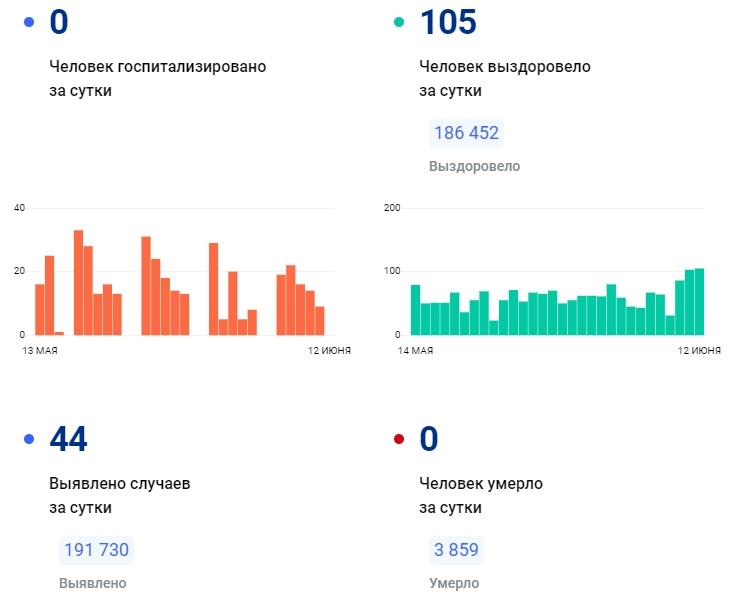This screenshot has width=748, height=594.
Task: Click the teal dot next to 105
Action: 399,22
